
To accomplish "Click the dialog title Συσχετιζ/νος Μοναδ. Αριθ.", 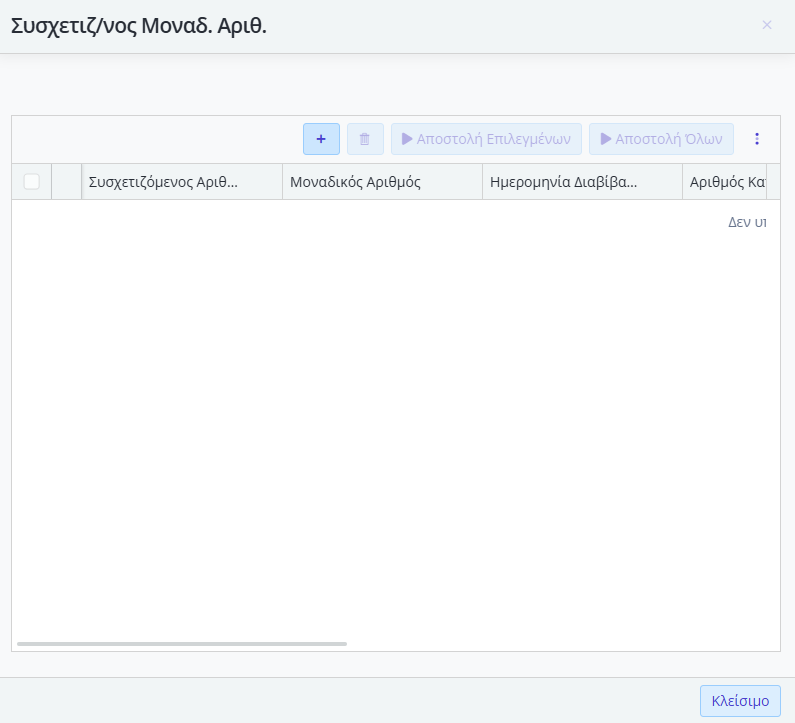I will (138, 26).
